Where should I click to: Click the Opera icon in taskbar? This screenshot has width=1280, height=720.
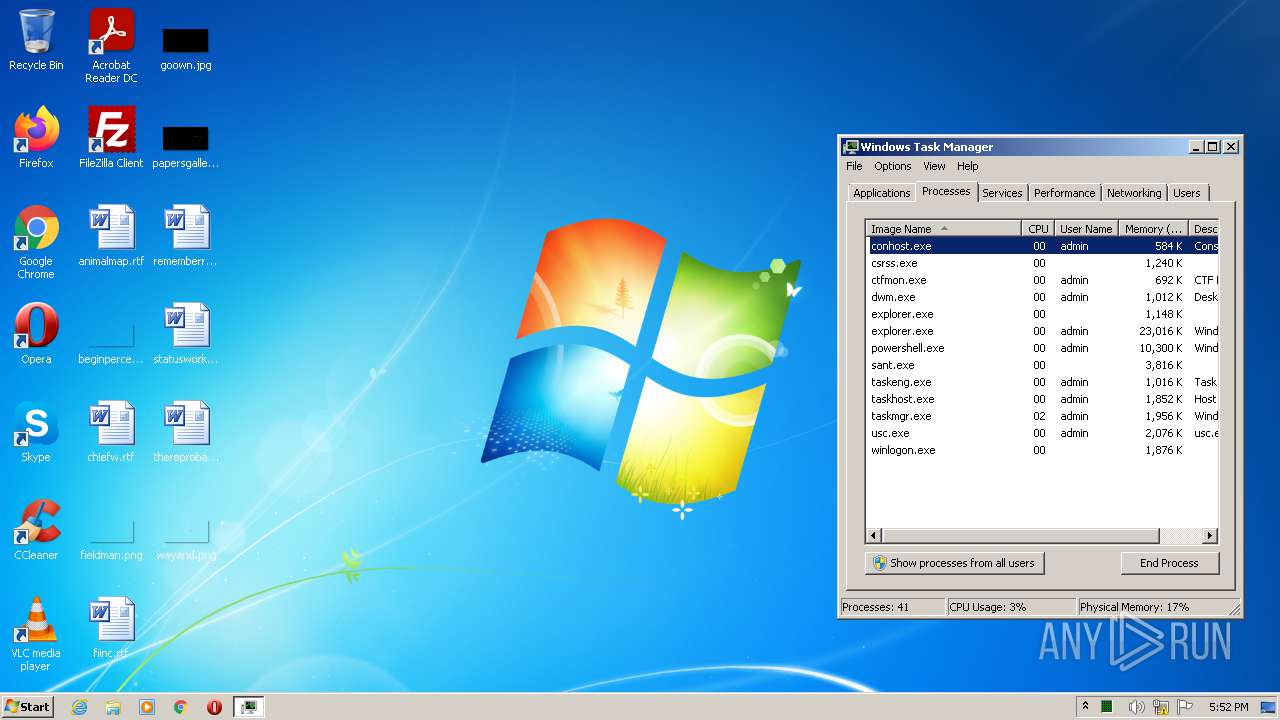click(x=214, y=707)
